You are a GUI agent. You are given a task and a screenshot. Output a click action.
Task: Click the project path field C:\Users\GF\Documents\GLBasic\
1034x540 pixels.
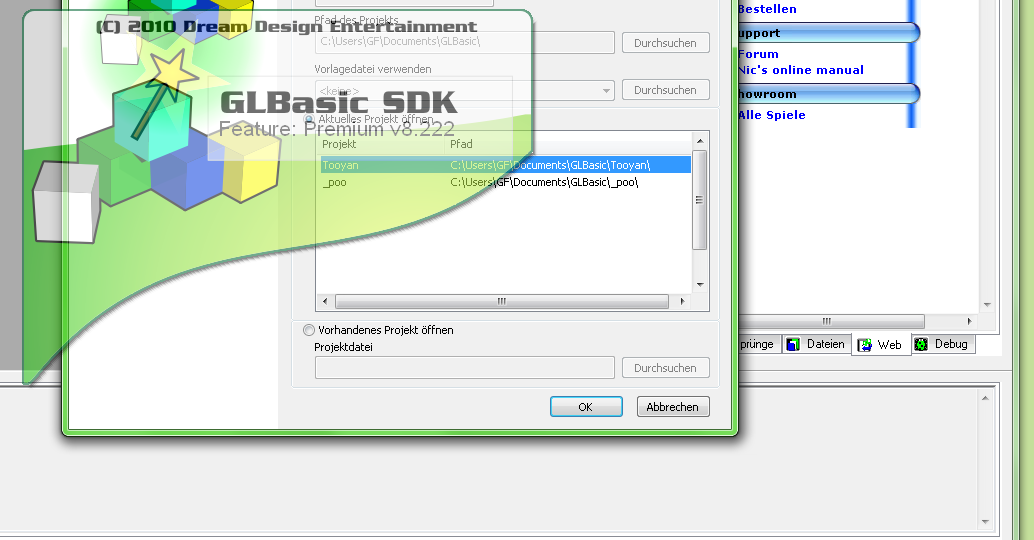(464, 42)
